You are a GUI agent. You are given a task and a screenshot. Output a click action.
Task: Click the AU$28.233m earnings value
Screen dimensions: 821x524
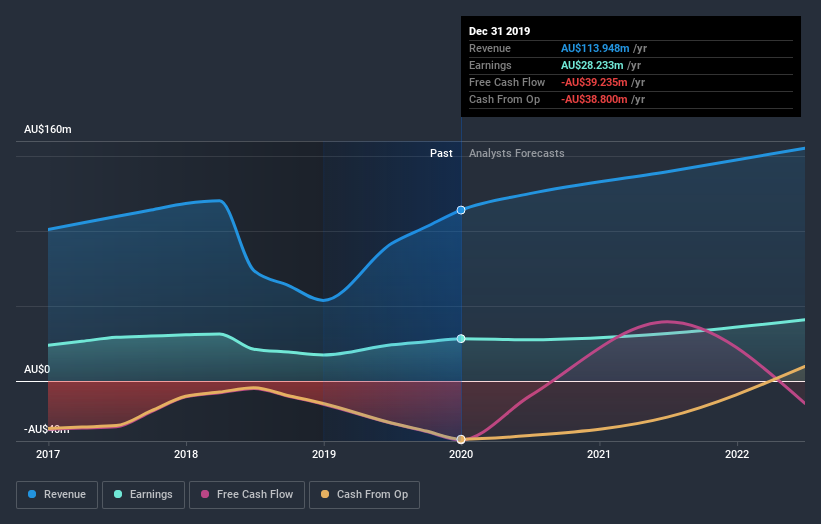592,65
